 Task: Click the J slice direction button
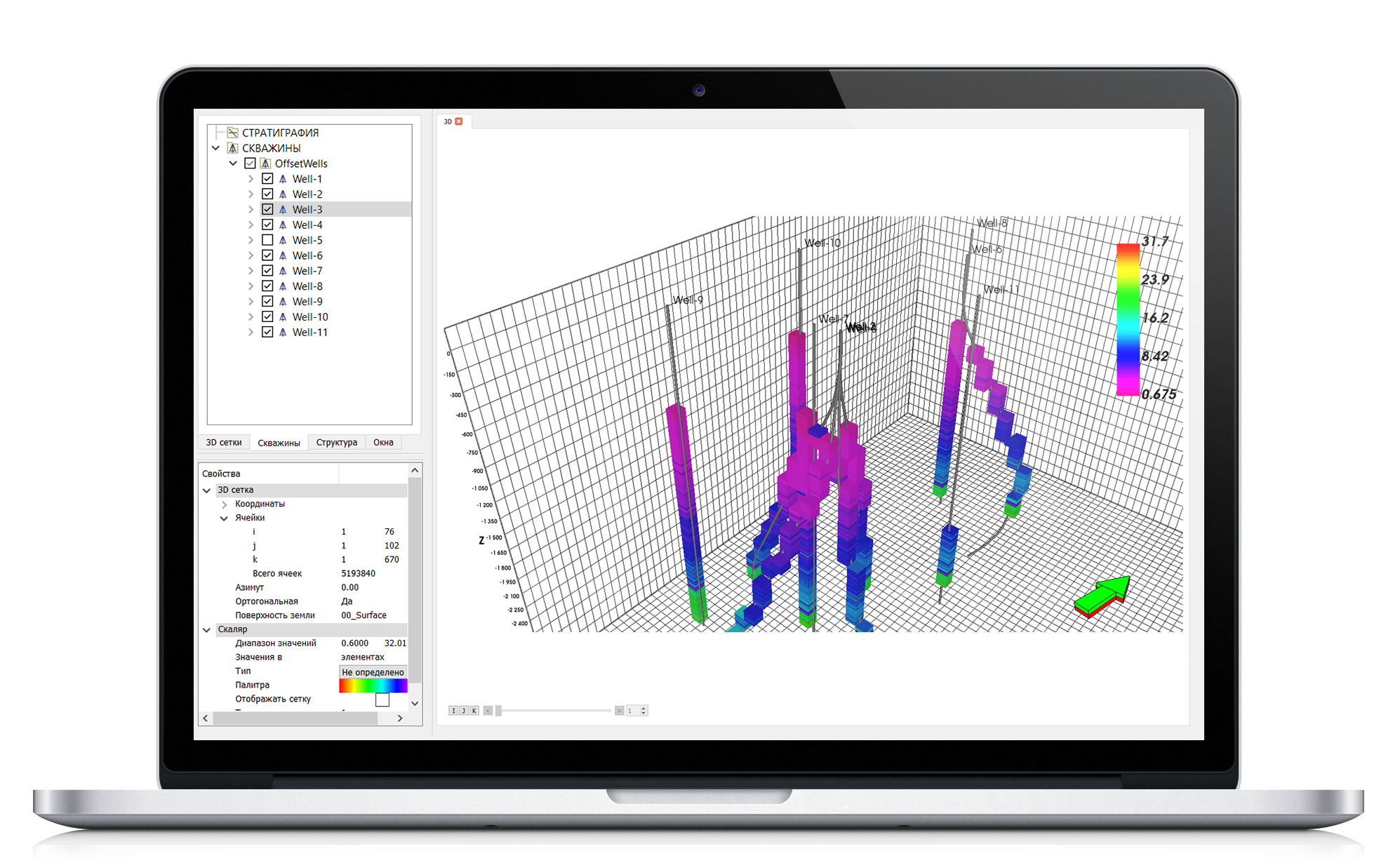click(x=464, y=711)
